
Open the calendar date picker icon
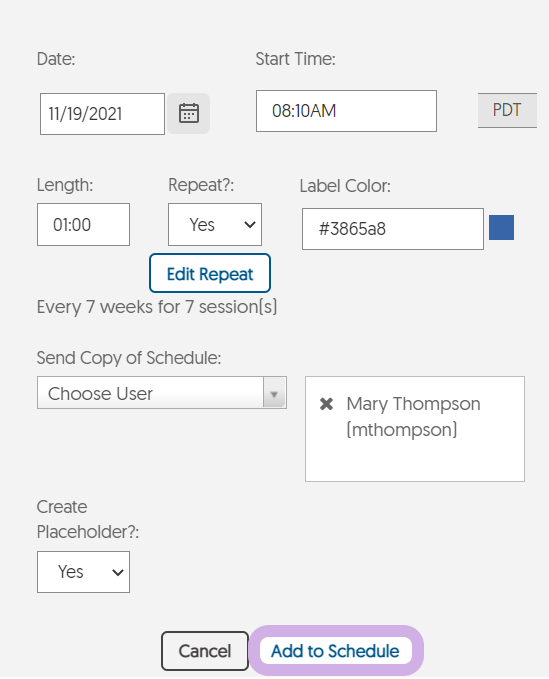[189, 113]
